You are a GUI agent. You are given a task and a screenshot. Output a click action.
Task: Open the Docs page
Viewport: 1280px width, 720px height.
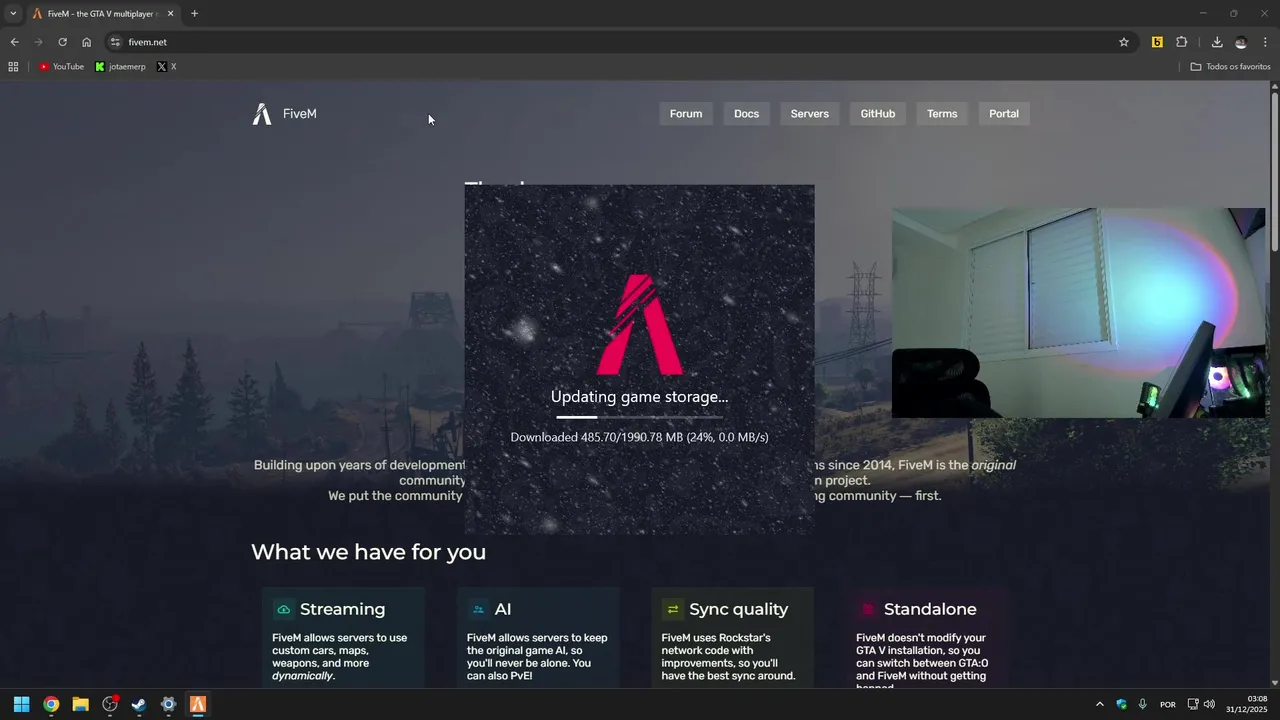(x=746, y=114)
